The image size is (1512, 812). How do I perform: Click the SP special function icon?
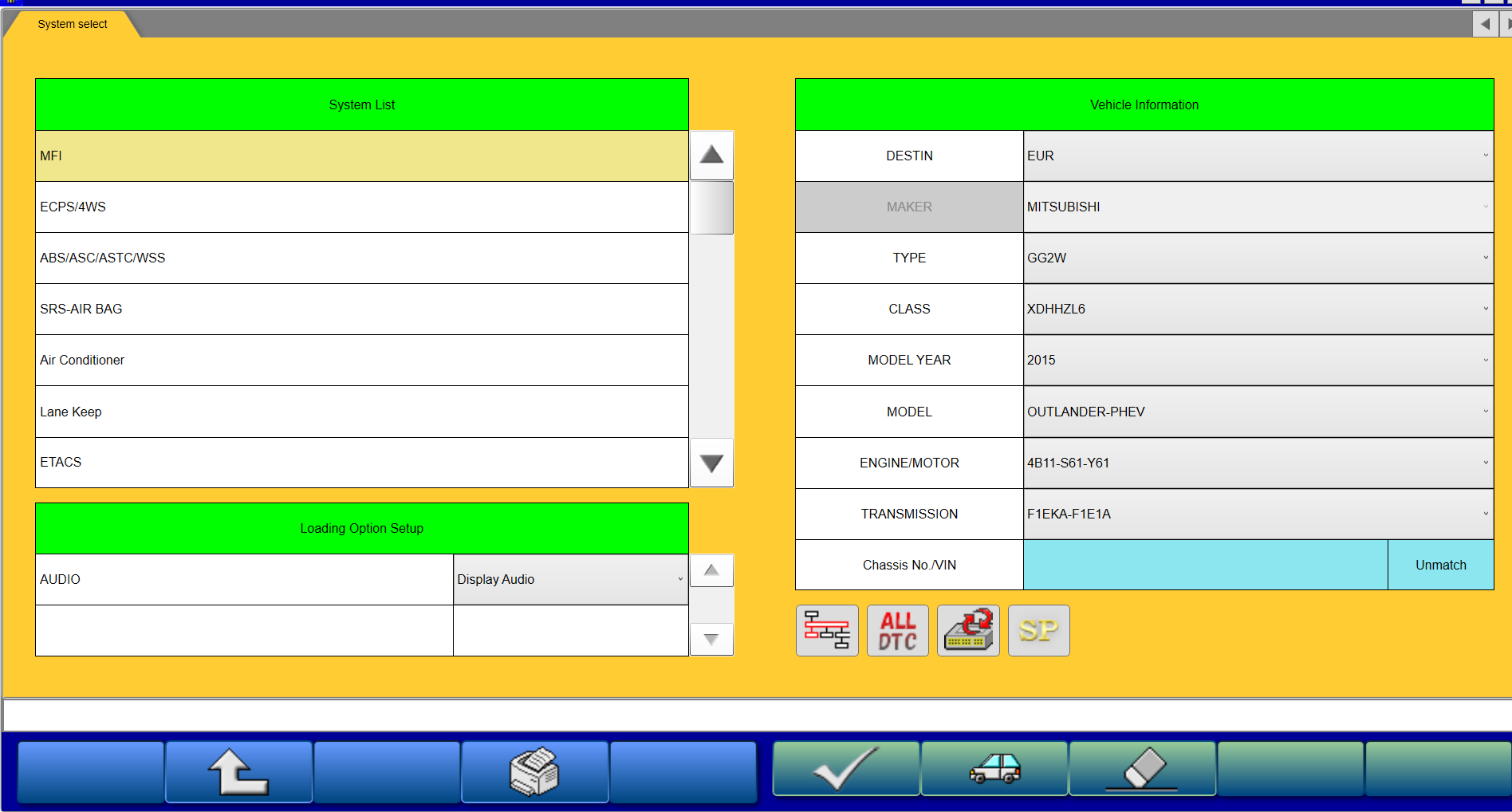pyautogui.click(x=1038, y=631)
